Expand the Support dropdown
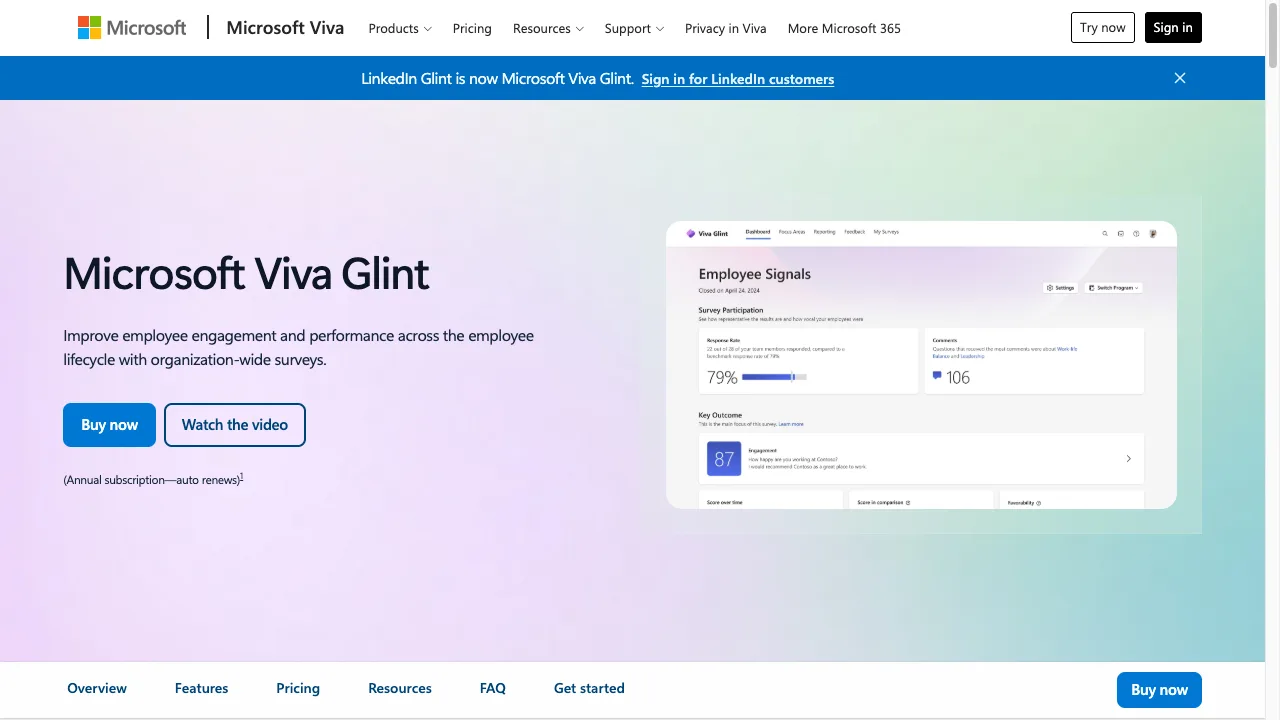 click(634, 28)
